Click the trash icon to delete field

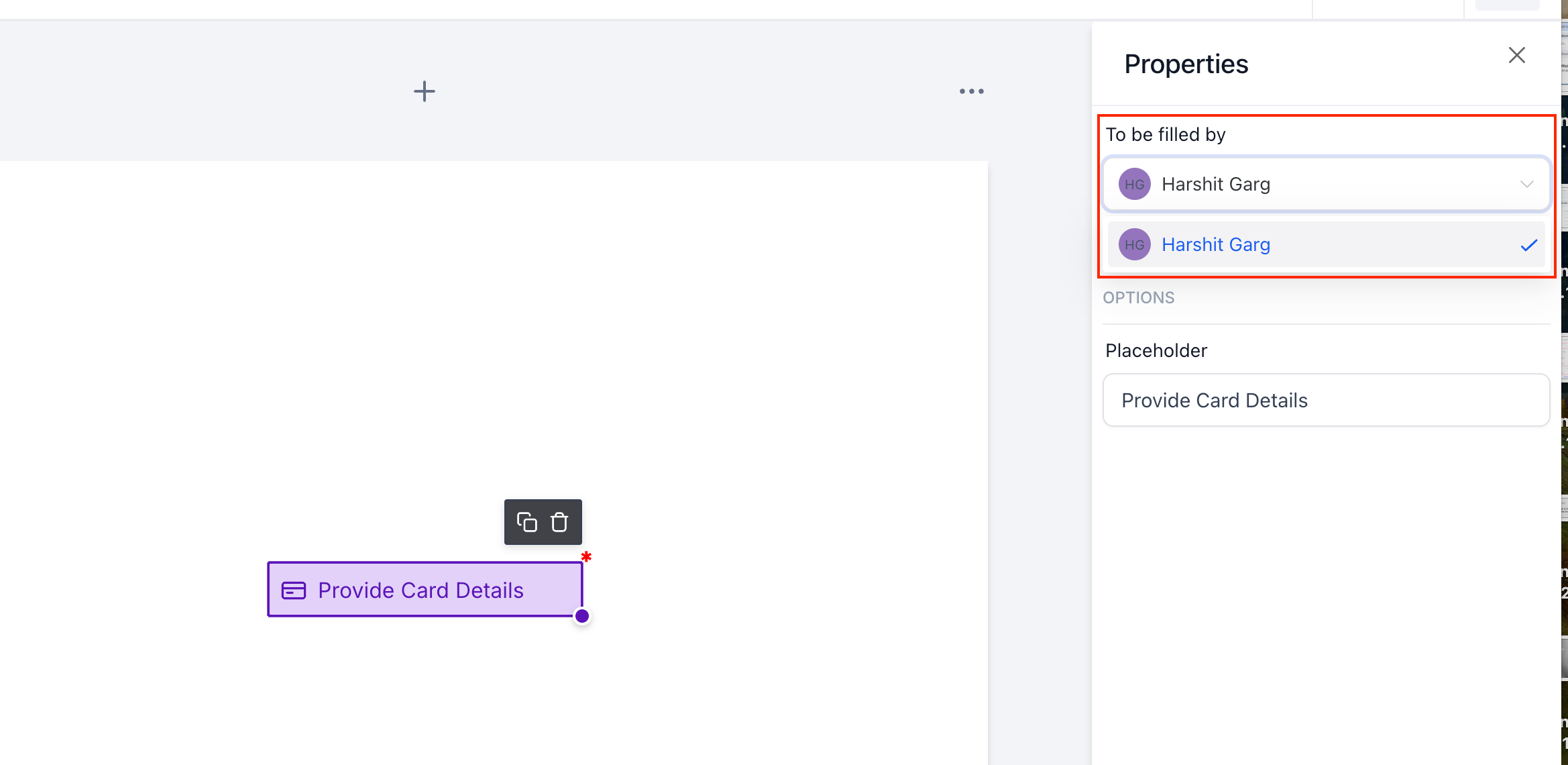click(x=559, y=521)
